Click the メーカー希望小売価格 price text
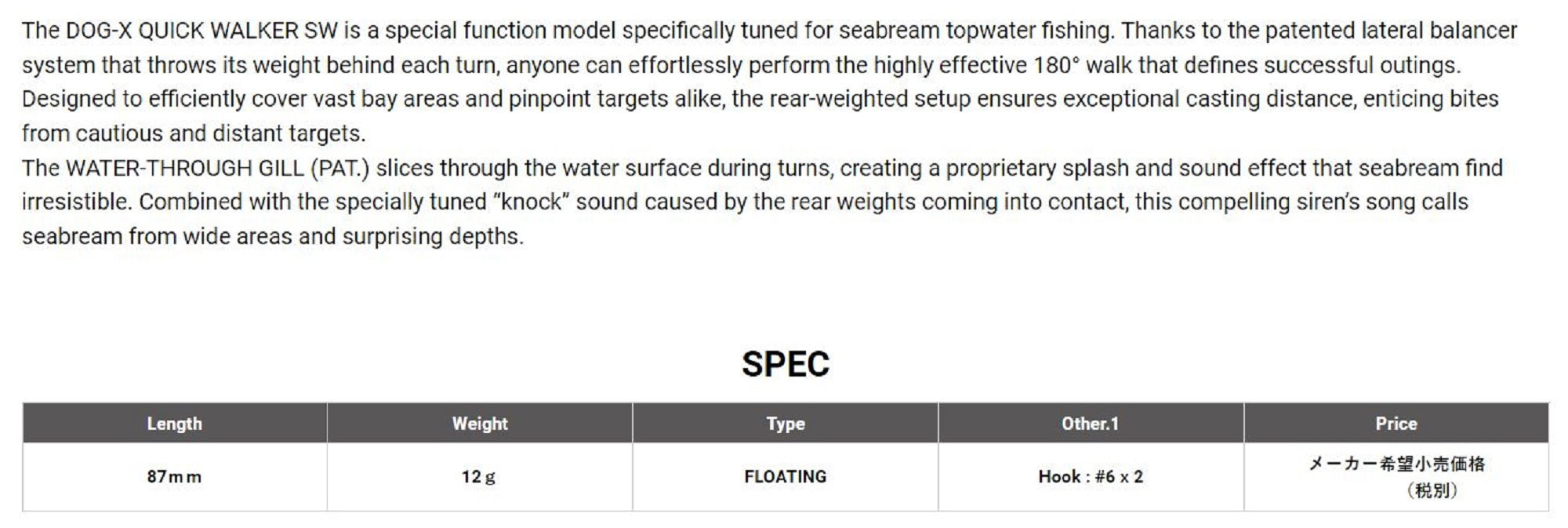Viewport: 1568px width, 528px height. [1396, 464]
